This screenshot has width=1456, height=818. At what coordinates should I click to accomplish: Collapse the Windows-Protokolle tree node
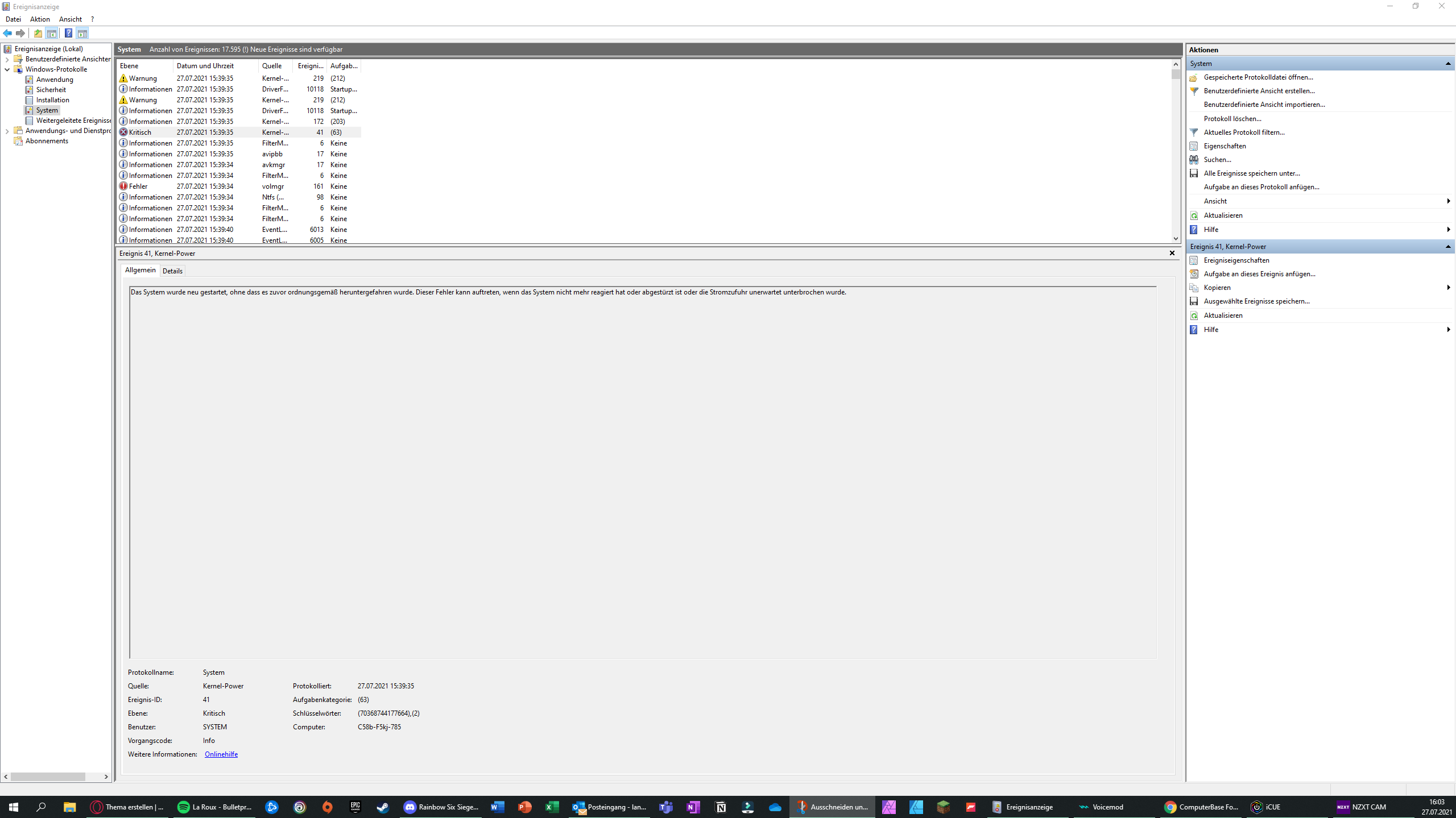(x=7, y=69)
